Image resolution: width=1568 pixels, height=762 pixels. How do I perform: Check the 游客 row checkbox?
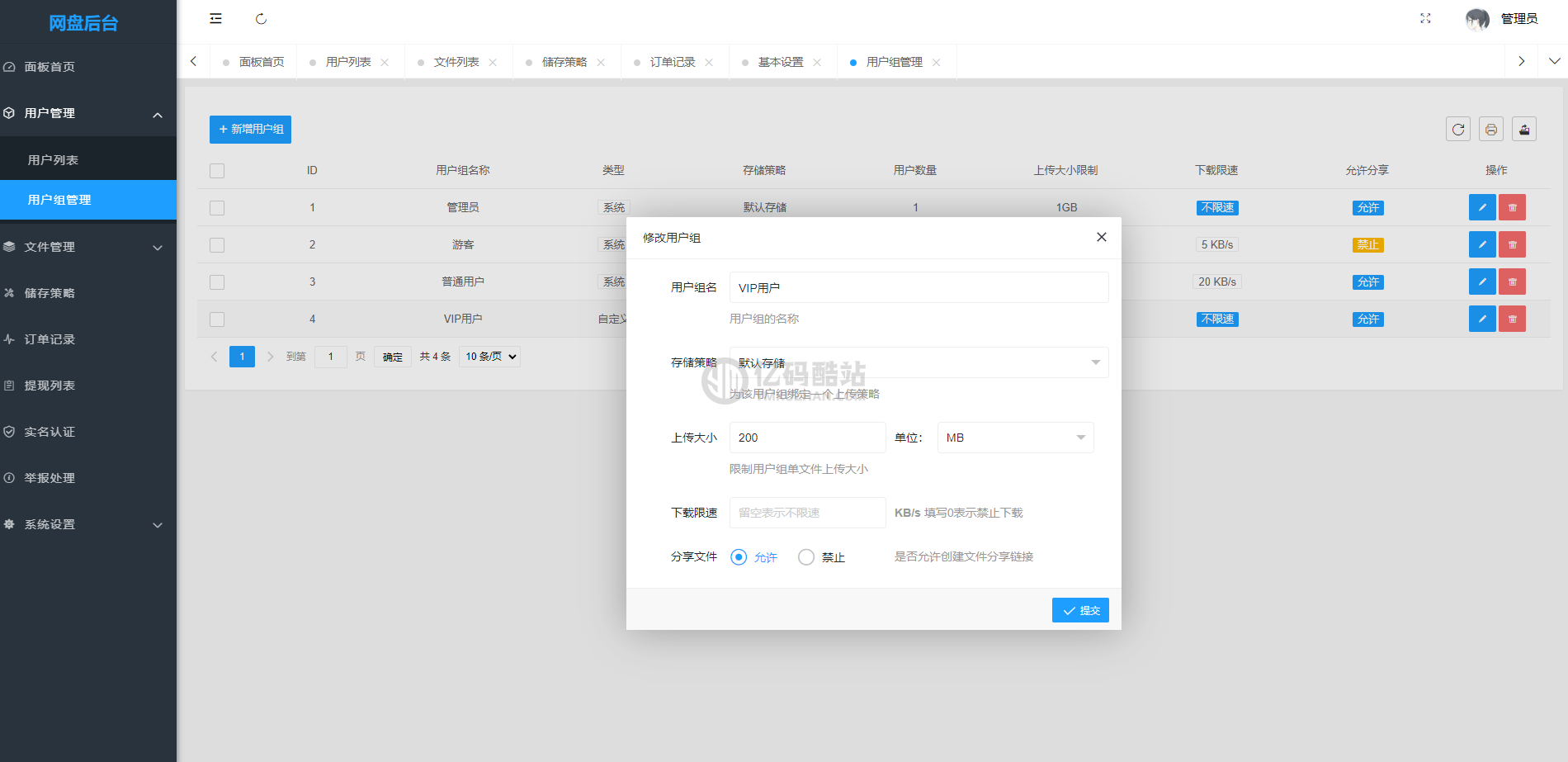point(217,245)
